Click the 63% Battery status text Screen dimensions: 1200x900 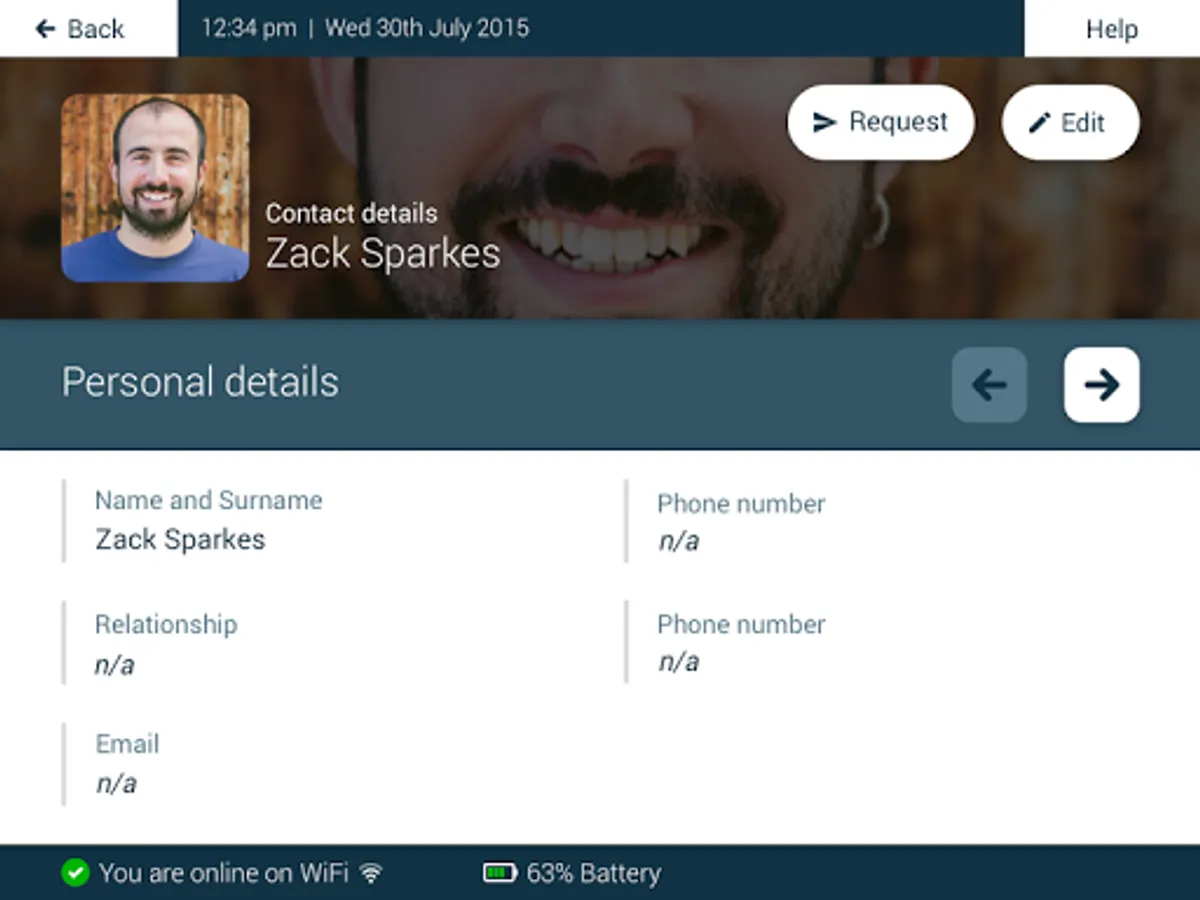(x=594, y=873)
